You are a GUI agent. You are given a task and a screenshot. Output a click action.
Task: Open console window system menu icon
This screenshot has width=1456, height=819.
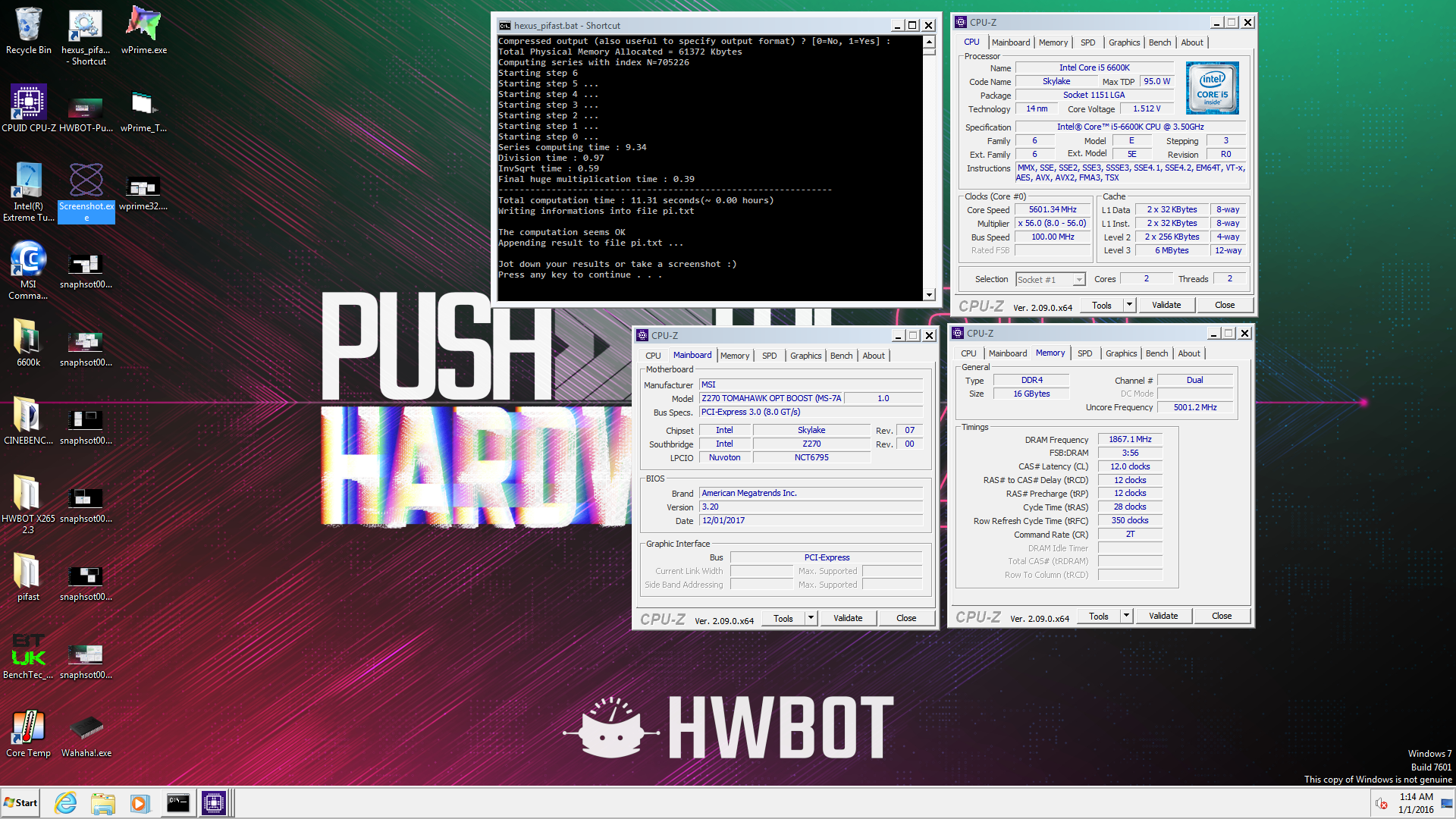(504, 26)
